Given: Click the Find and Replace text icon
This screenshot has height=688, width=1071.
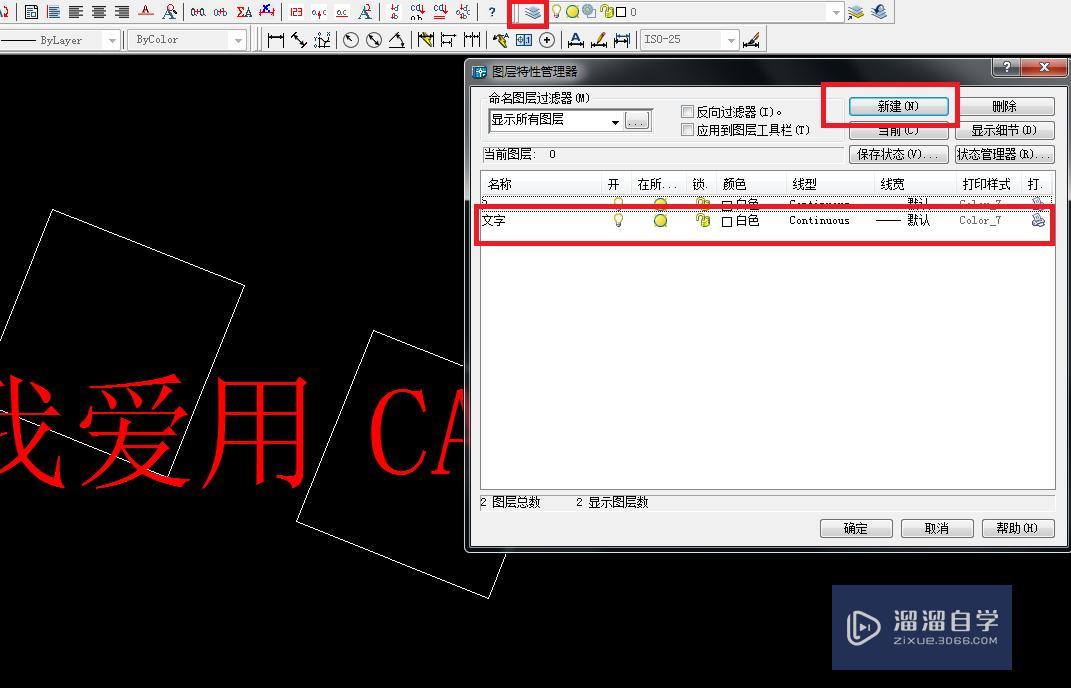Looking at the screenshot, I should pyautogui.click(x=170, y=11).
